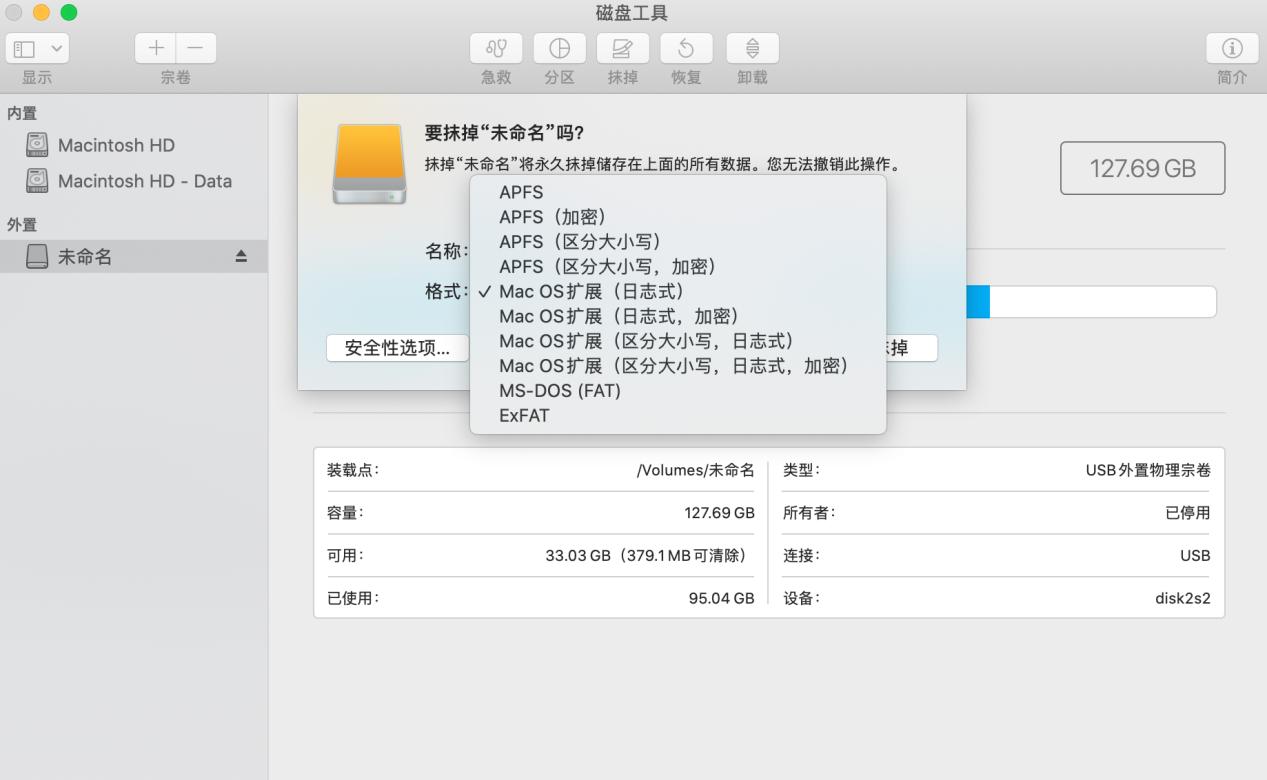This screenshot has width=1267, height=780.
Task: Click the orange external drive icon
Action: point(369,162)
